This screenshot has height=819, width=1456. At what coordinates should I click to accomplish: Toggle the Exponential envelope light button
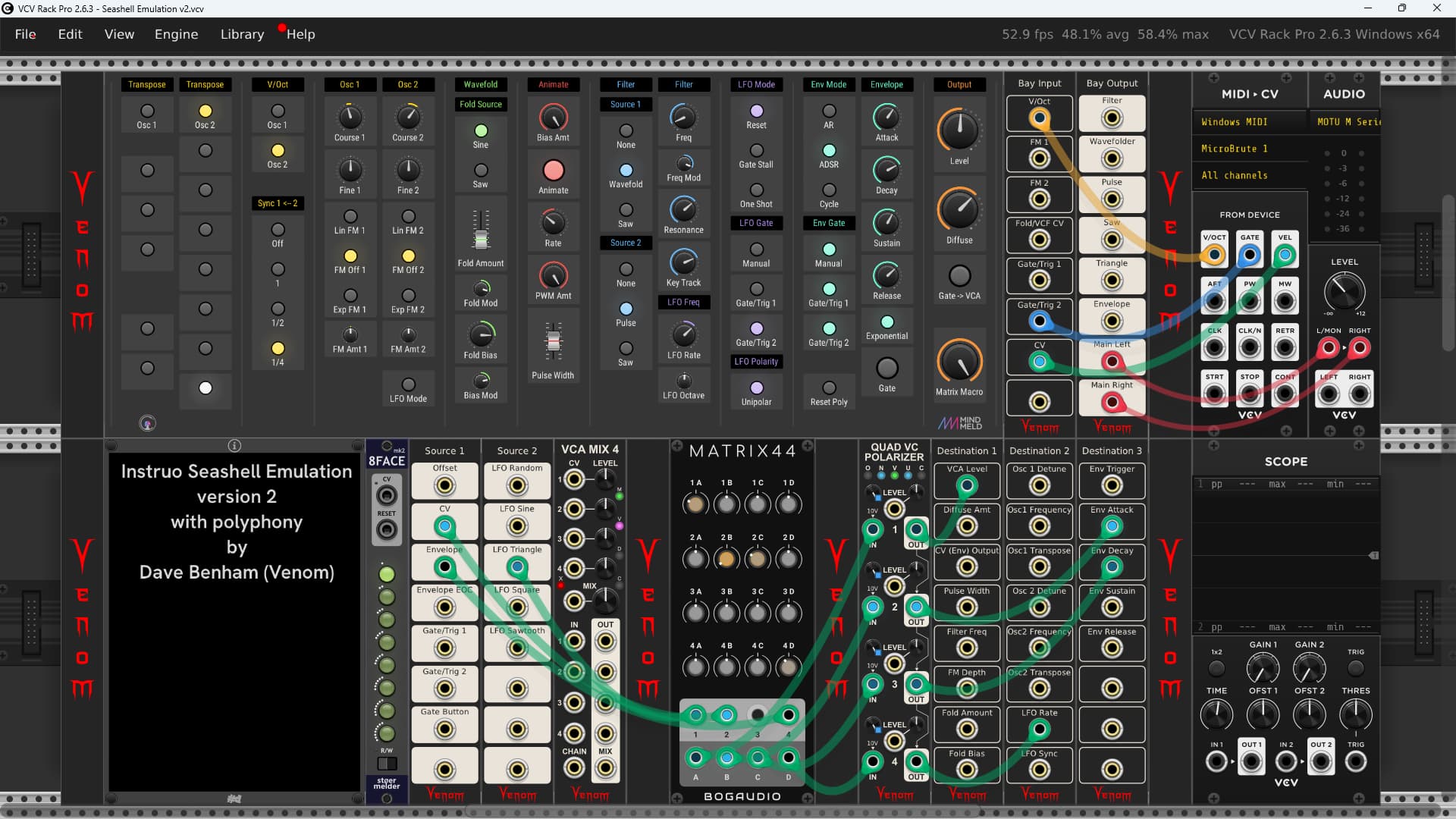[x=886, y=322]
